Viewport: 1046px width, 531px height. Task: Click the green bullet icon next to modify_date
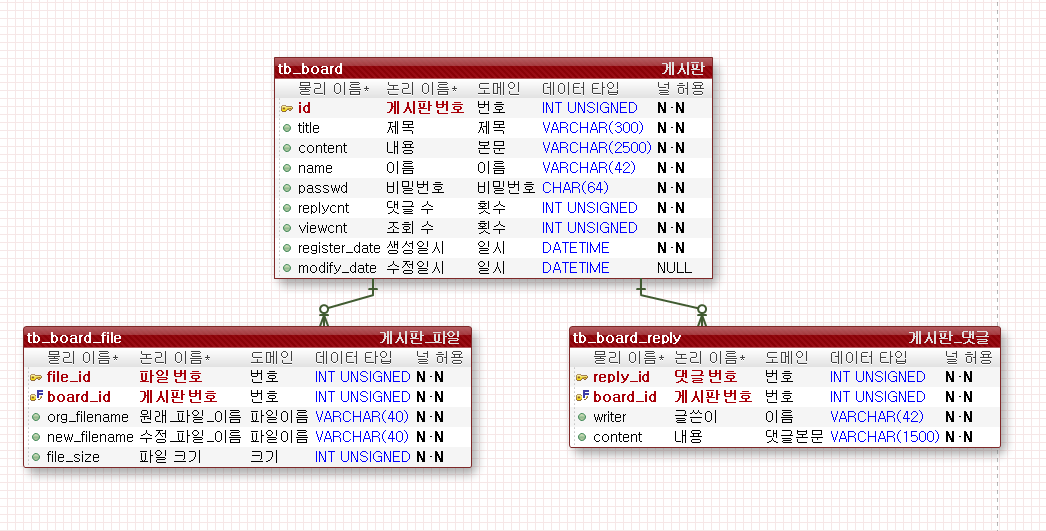coord(287,268)
